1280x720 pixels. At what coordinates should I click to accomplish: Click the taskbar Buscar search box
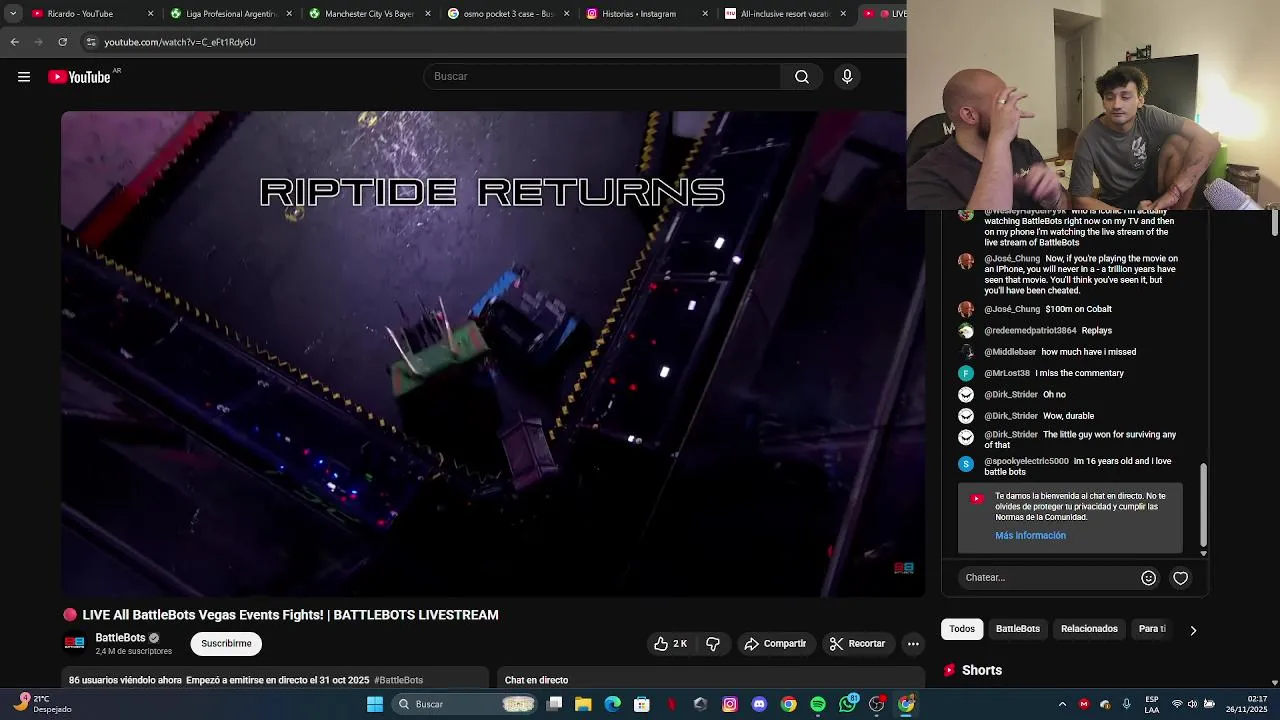(466, 704)
